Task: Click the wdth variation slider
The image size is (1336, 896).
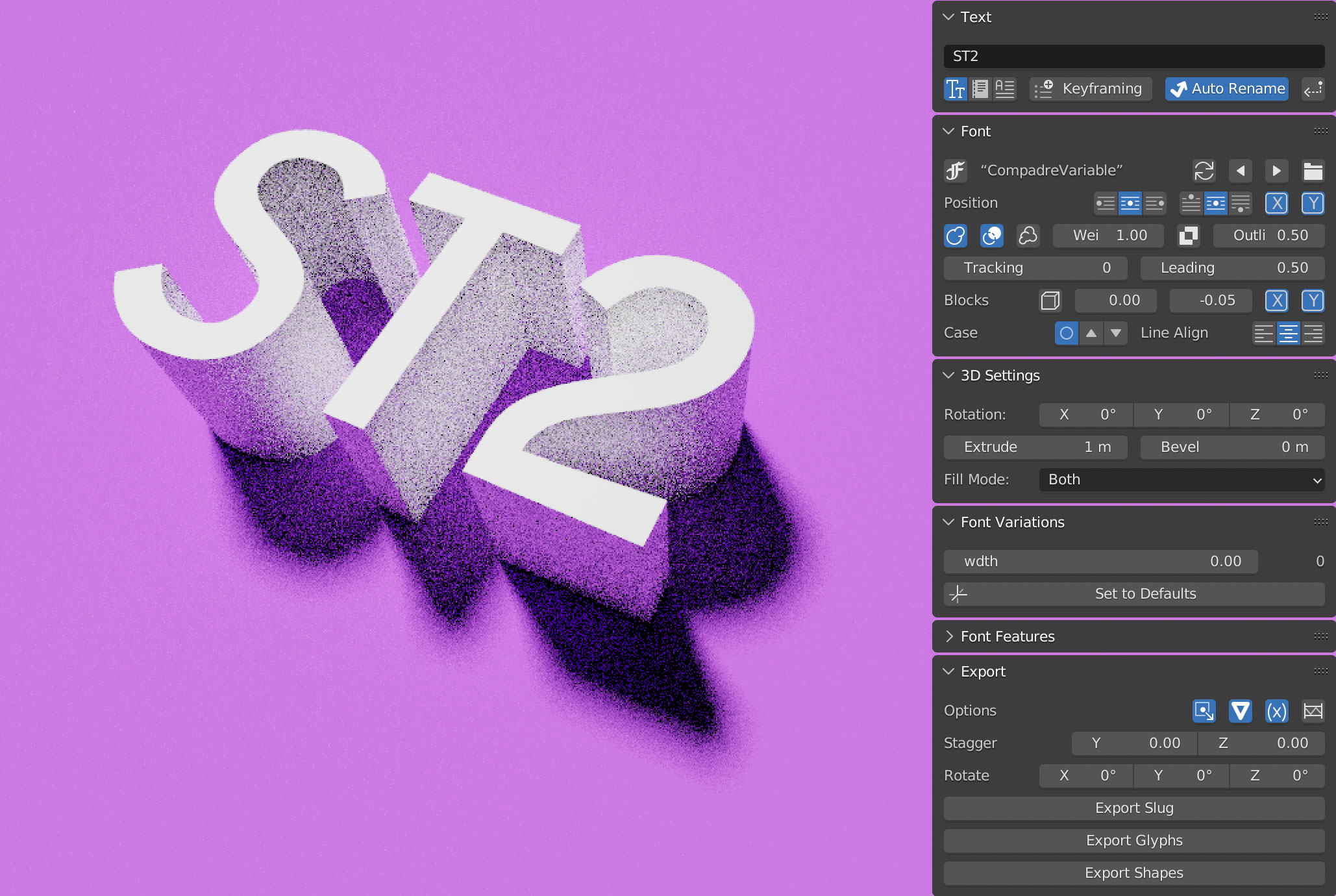Action: (x=1100, y=562)
